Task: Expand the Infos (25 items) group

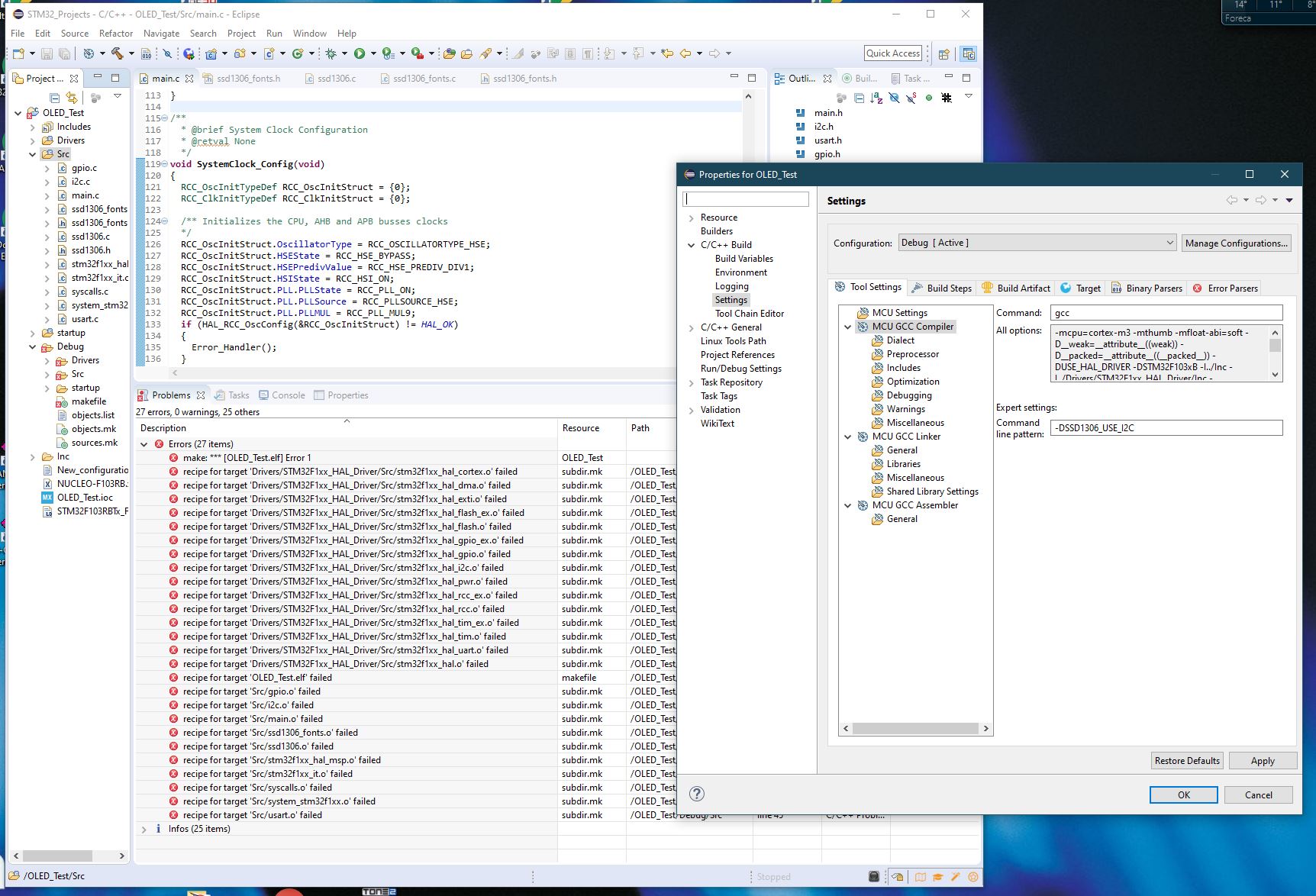Action: pyautogui.click(x=144, y=829)
